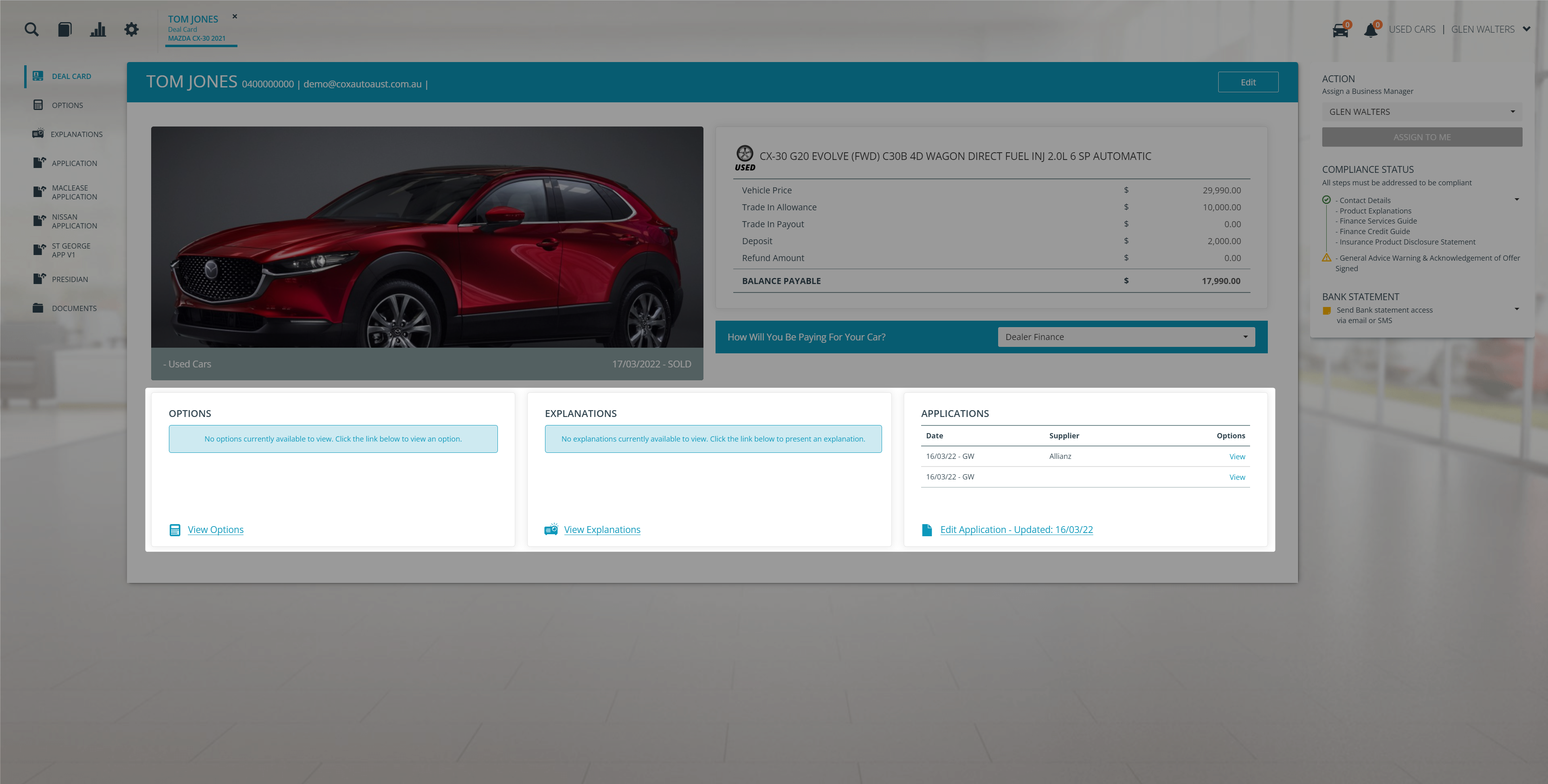Click Send Bank statement access text
This screenshot has height=784, width=1548.
(1384, 315)
